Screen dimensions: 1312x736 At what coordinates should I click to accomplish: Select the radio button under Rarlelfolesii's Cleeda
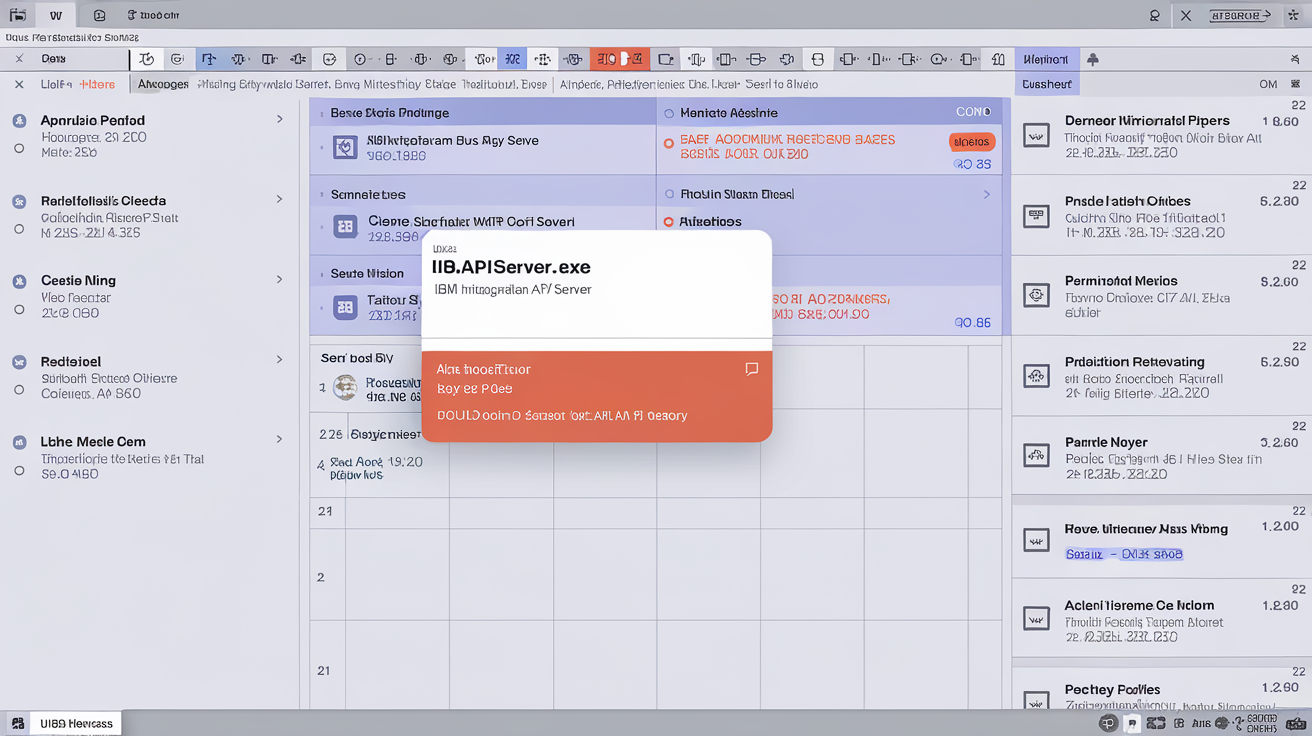point(19,229)
